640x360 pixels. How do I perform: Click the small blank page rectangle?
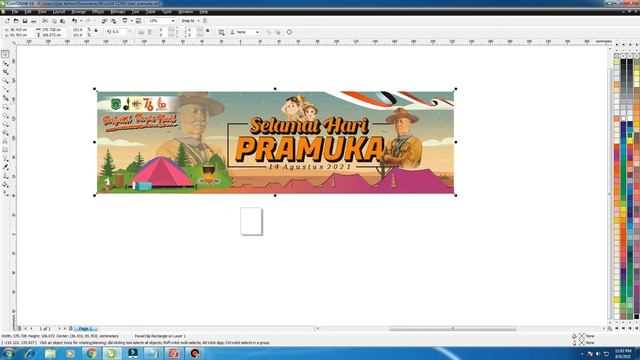(x=251, y=221)
